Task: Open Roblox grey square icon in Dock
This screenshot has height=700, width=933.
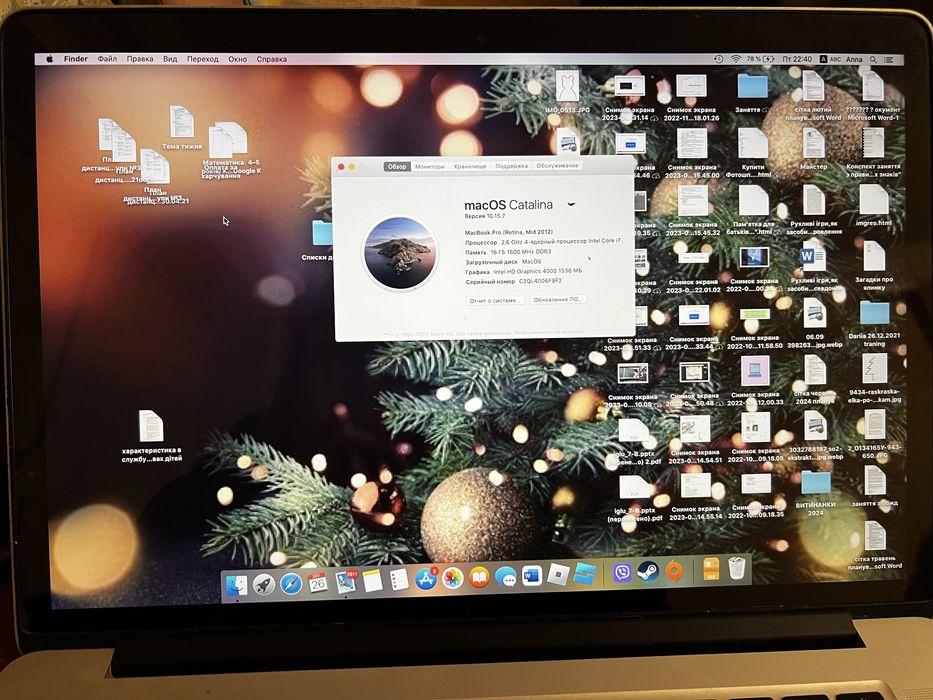Action: click(x=558, y=574)
